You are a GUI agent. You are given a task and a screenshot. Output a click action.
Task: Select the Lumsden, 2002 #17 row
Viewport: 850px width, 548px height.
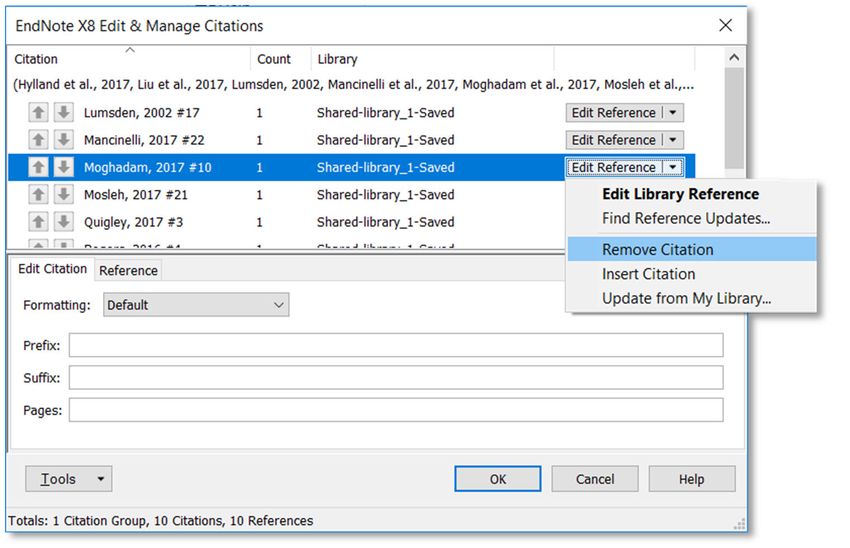(351, 113)
